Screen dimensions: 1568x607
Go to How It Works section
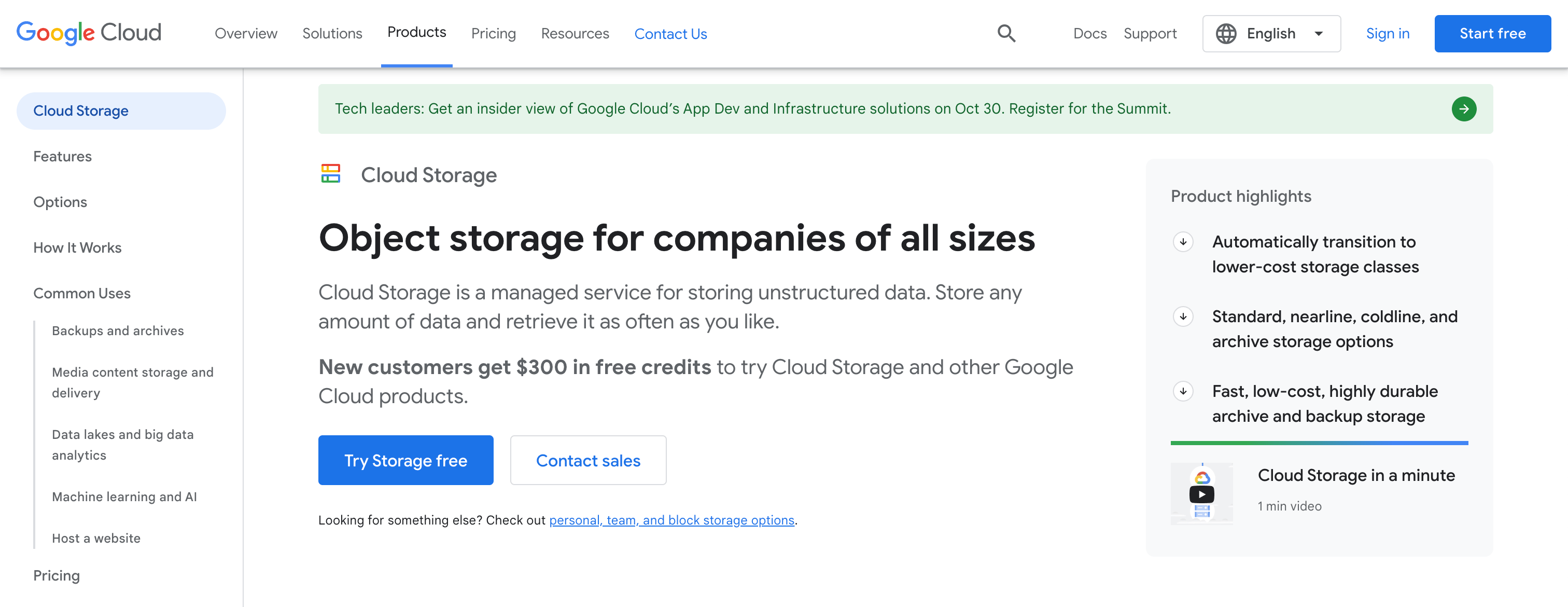click(77, 248)
